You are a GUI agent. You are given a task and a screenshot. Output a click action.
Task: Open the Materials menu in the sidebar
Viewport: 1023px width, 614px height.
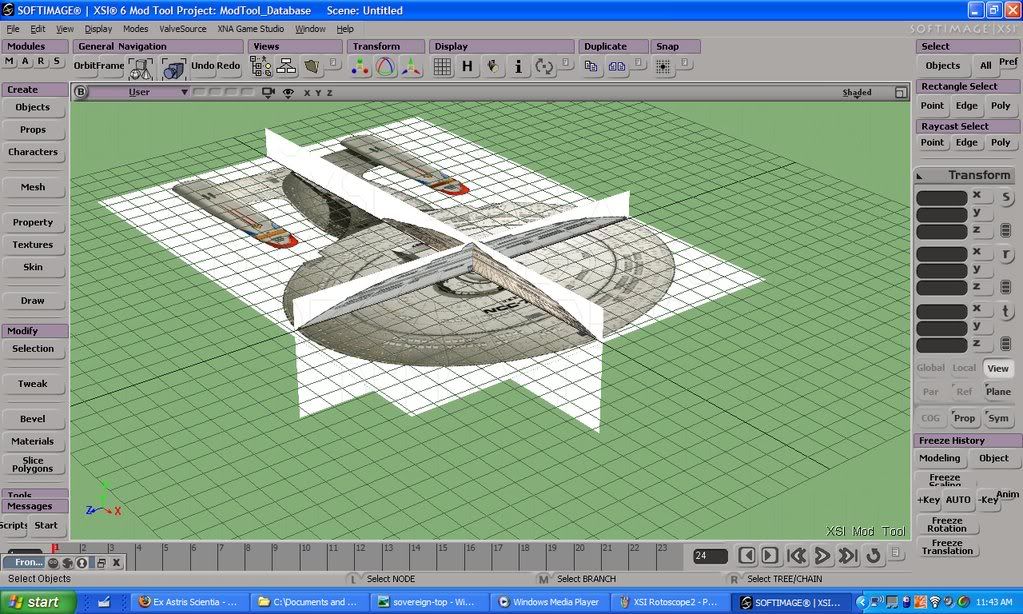[33, 442]
